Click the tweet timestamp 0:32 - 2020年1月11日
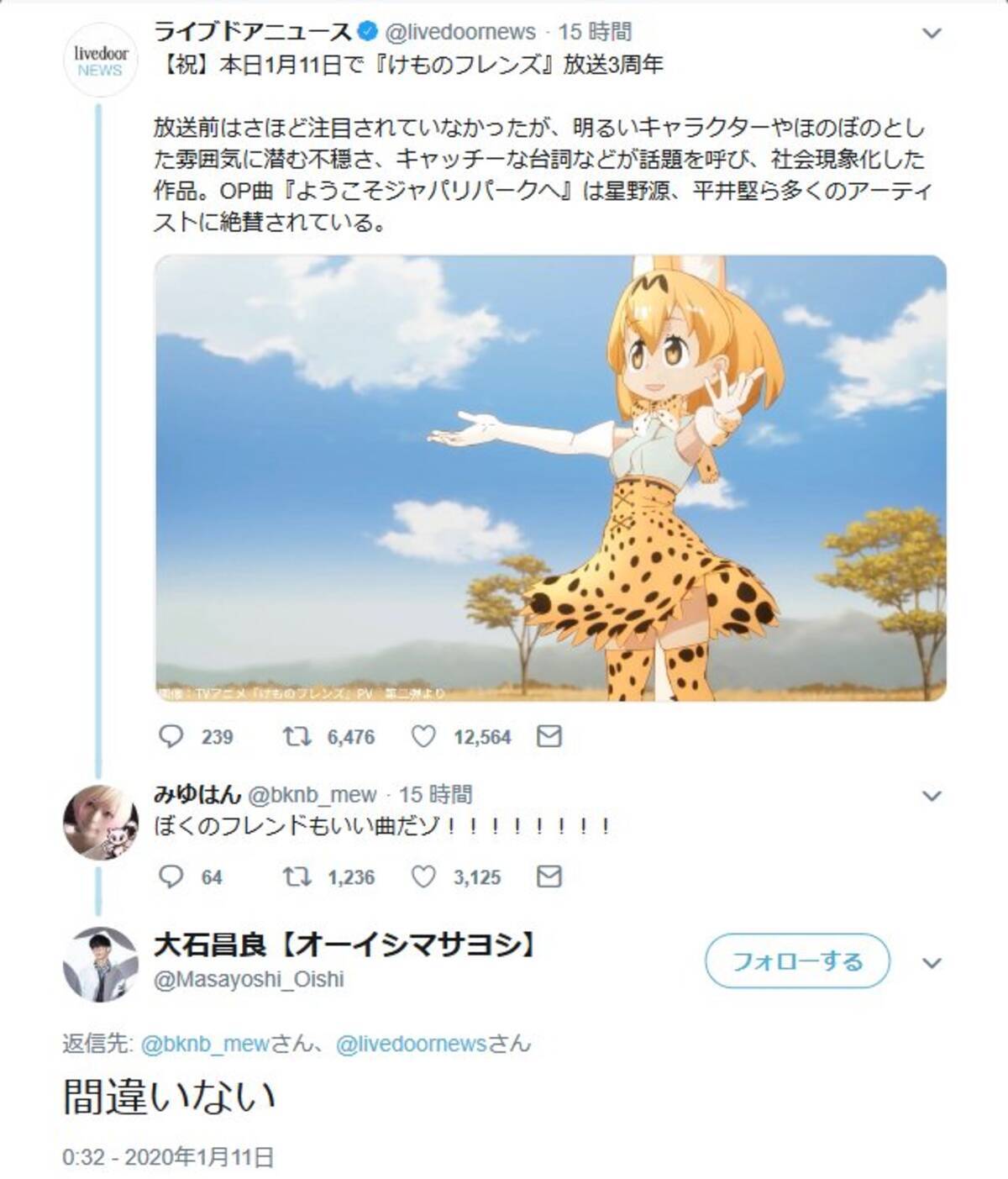1008x1179 pixels. pos(168,1157)
